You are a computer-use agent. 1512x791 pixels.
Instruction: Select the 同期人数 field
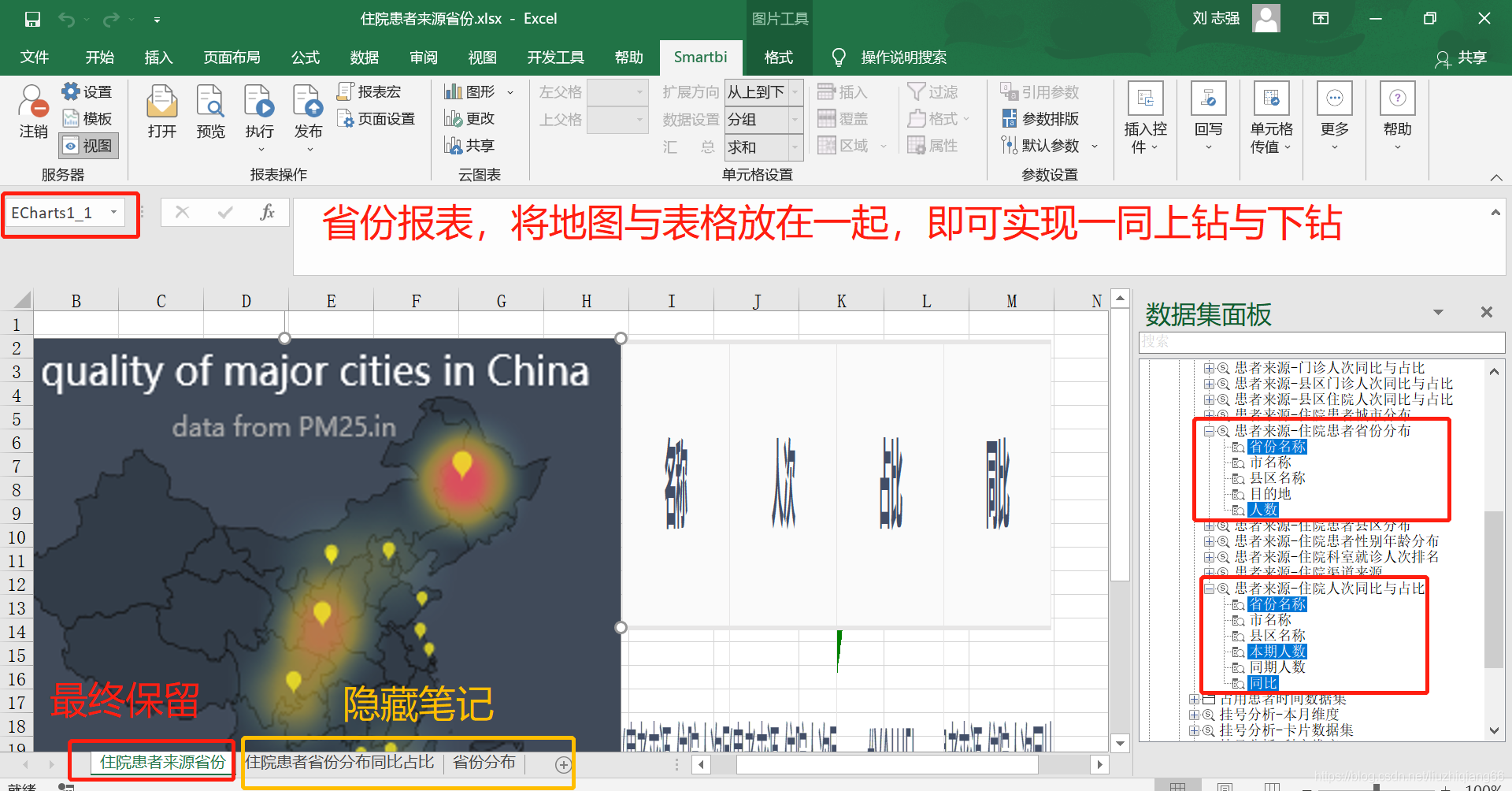[x=1277, y=667]
